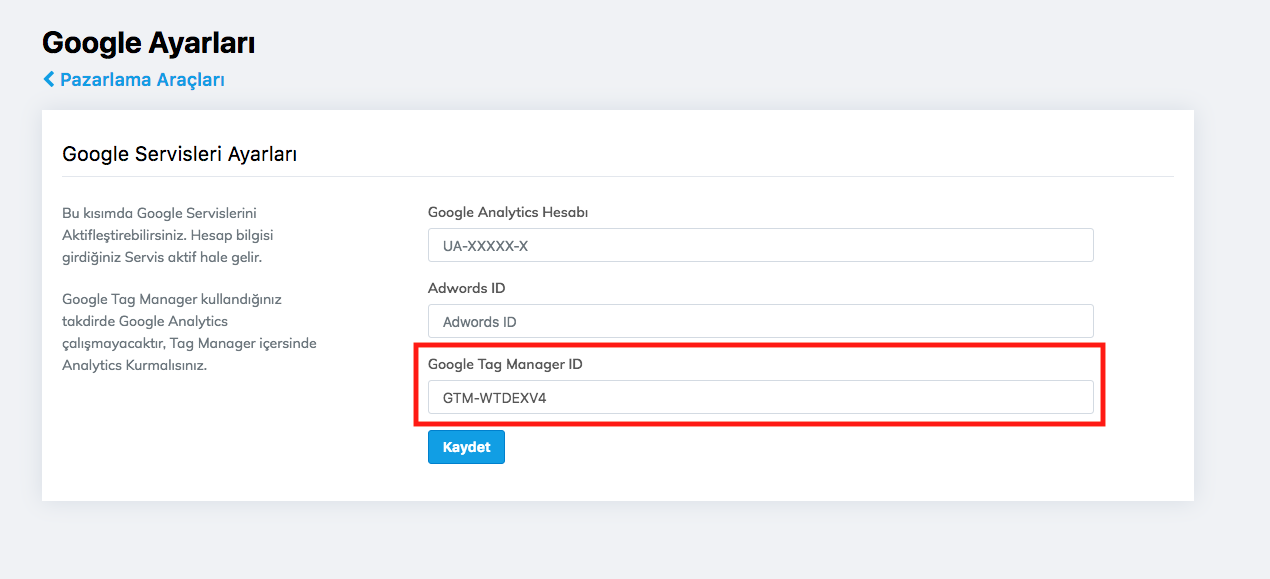1270x579 pixels.
Task: Click the Google Analytics Hesabı label
Action: [x=507, y=212]
